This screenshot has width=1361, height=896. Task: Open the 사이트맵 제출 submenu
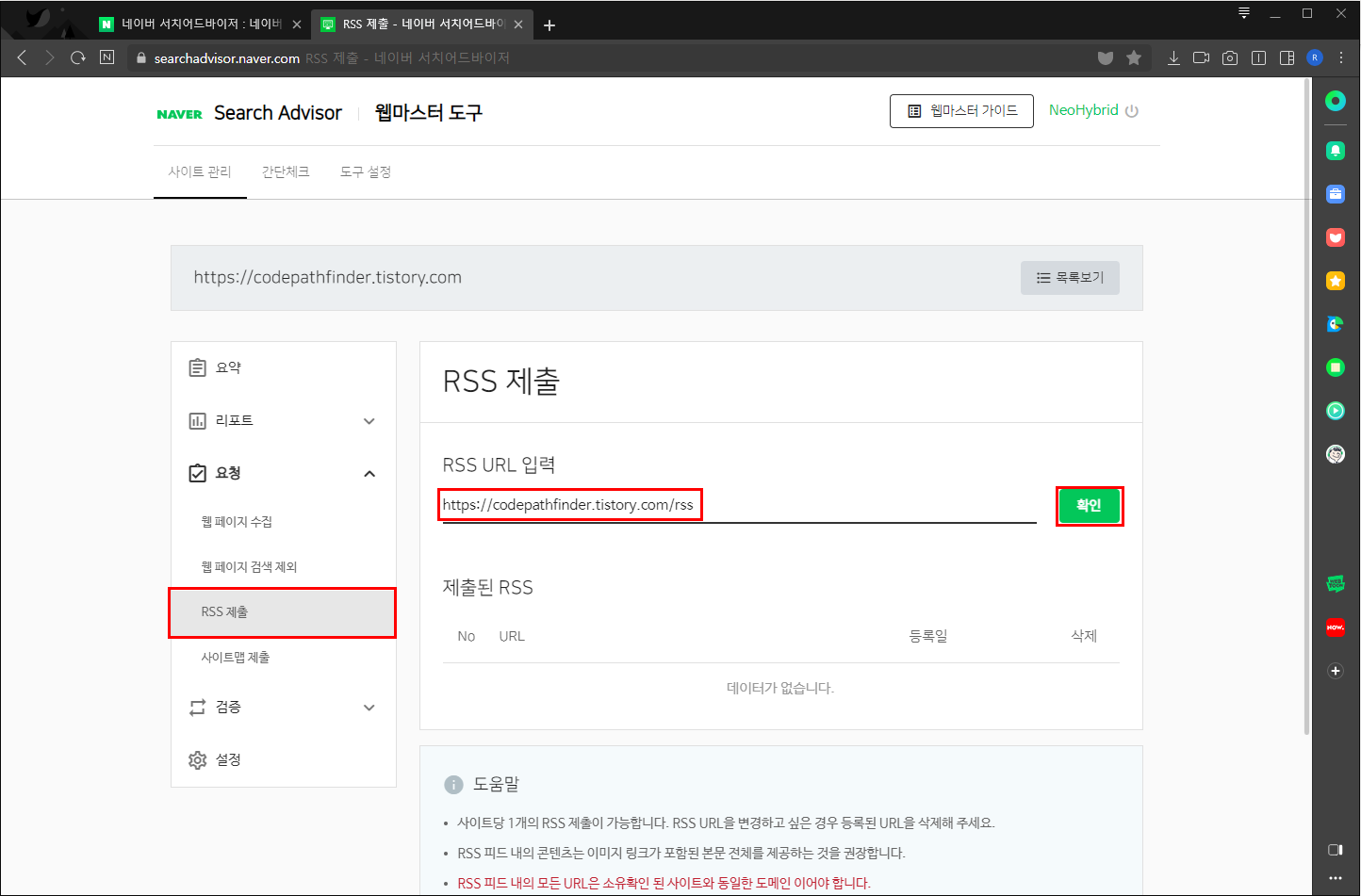coord(236,658)
